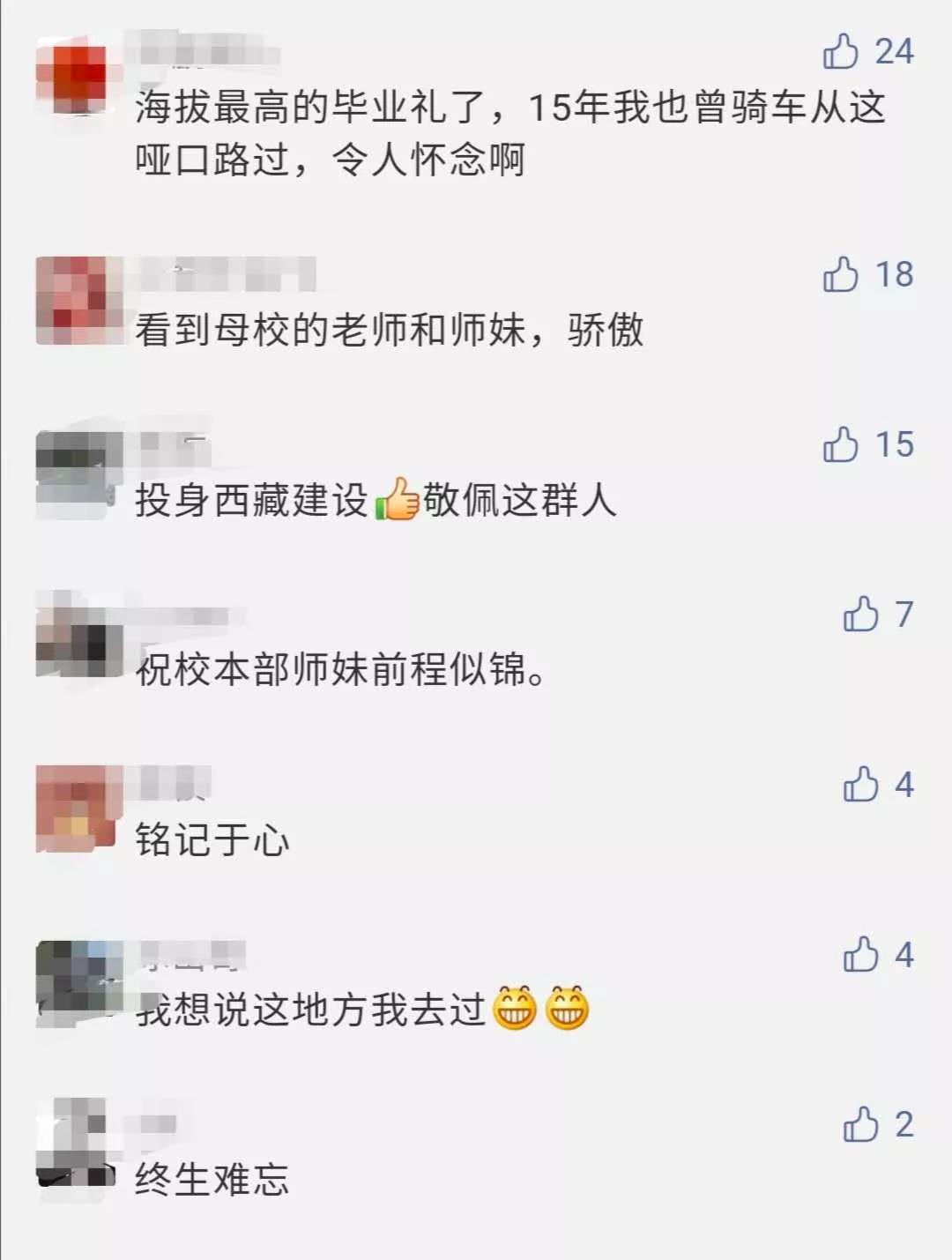The width and height of the screenshot is (952, 1260).
Task: Select the comment "海拔最高的毕业礼了"
Action: pyautogui.click(x=510, y=133)
